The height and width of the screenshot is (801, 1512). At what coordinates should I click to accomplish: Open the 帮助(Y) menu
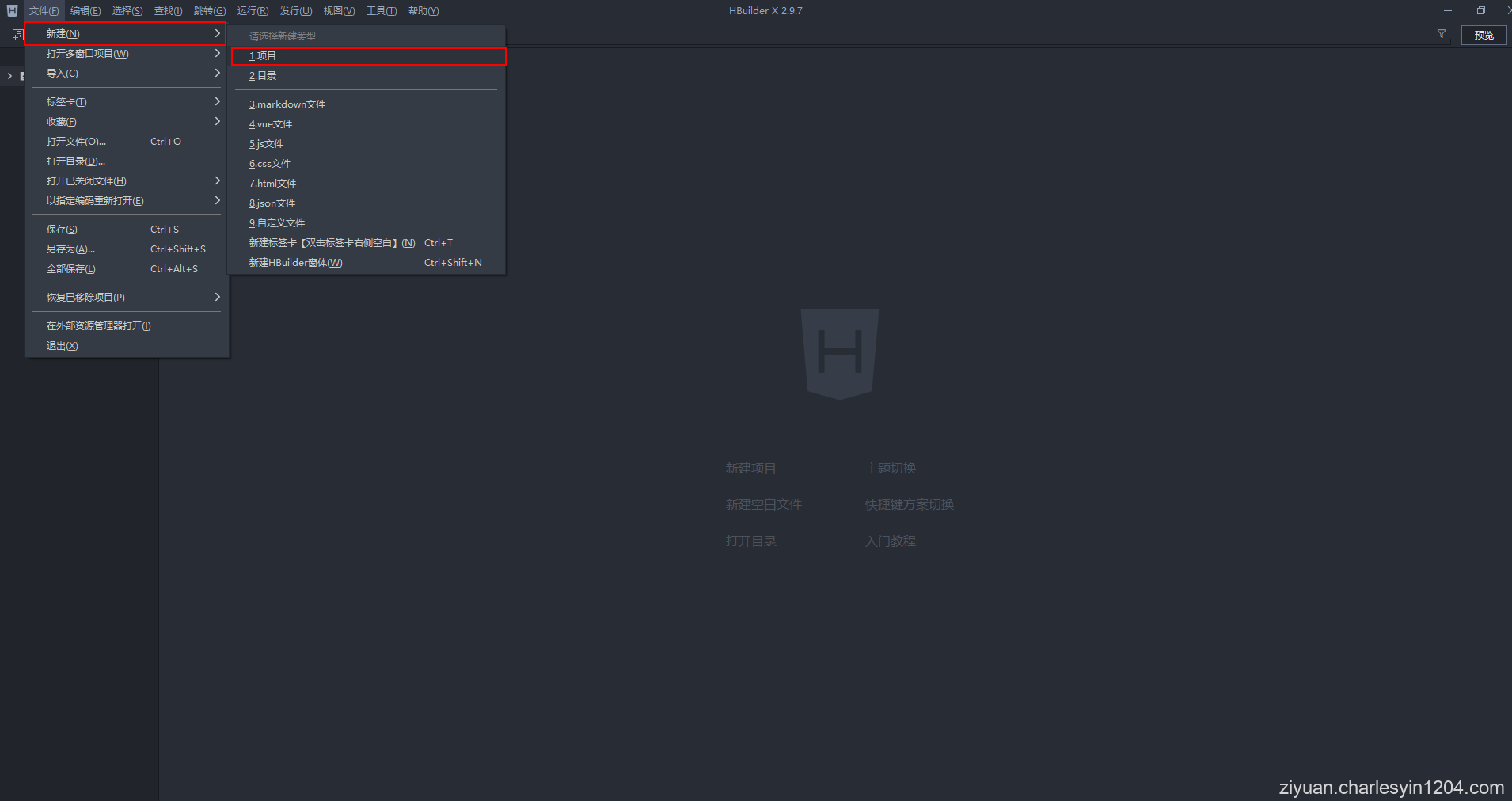coord(423,10)
